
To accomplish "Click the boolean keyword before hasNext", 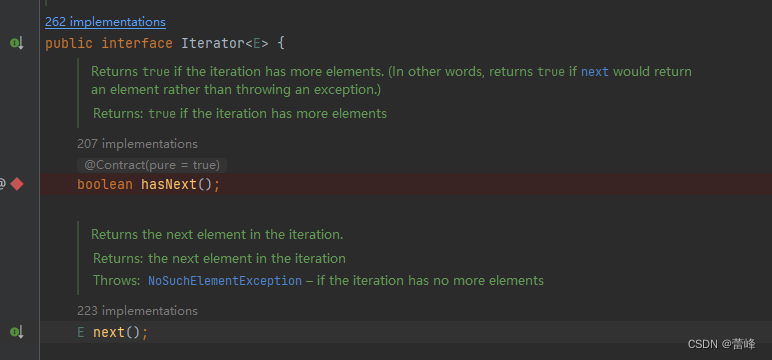I will click(x=105, y=185).
